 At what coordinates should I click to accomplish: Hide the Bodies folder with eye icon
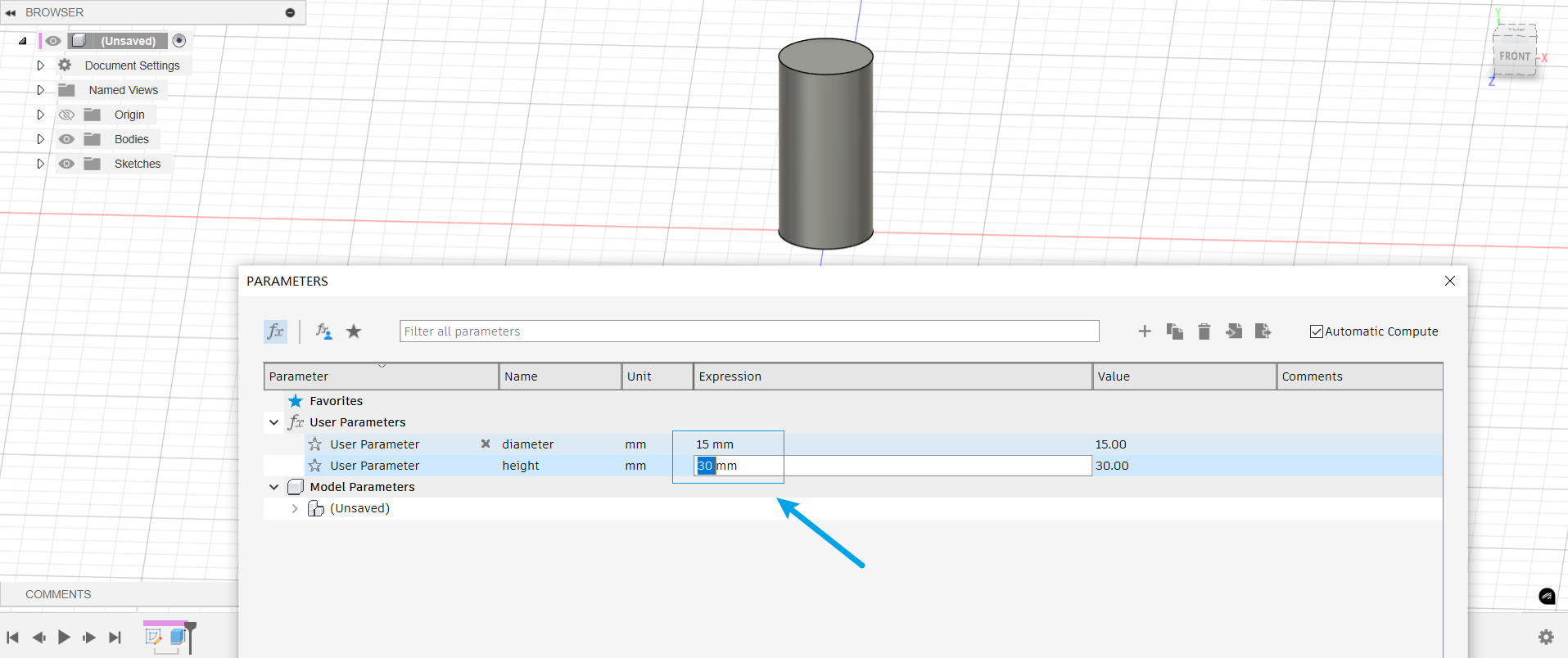coord(66,139)
